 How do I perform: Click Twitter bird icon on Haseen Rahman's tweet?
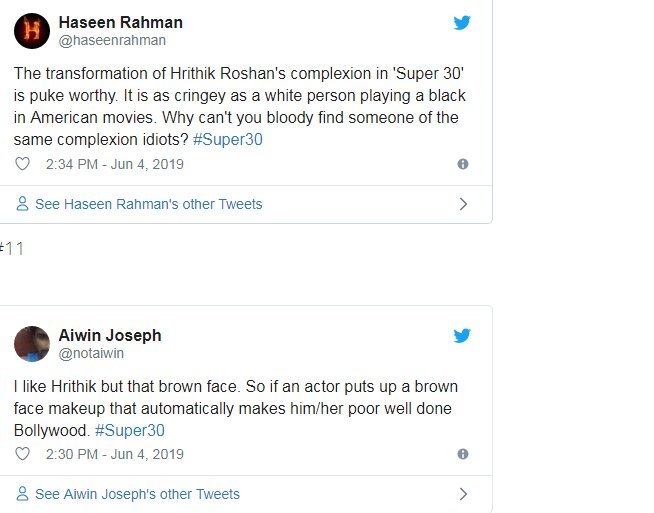click(461, 23)
